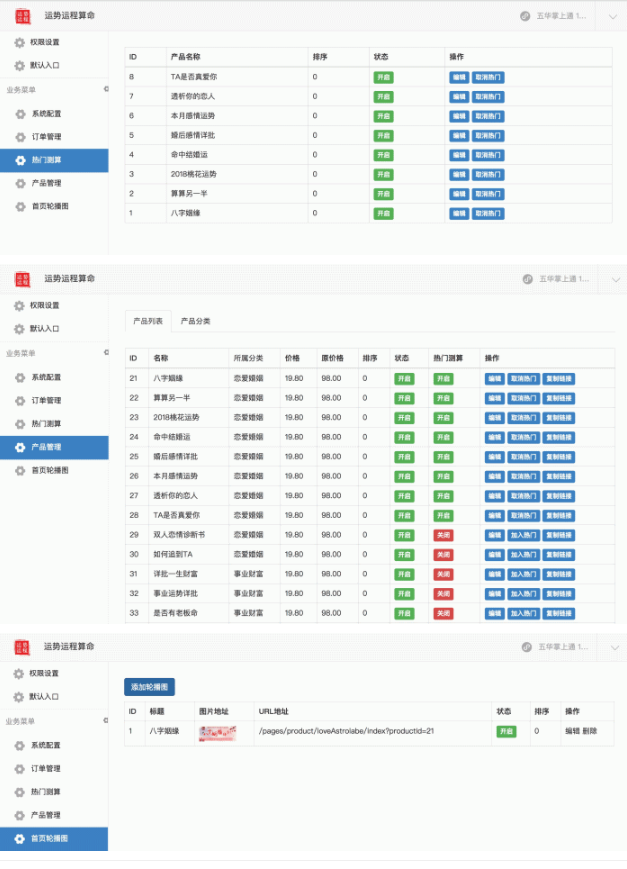
Task: Click the 热门测算 gear icon on the carousel page
Action: point(20,792)
